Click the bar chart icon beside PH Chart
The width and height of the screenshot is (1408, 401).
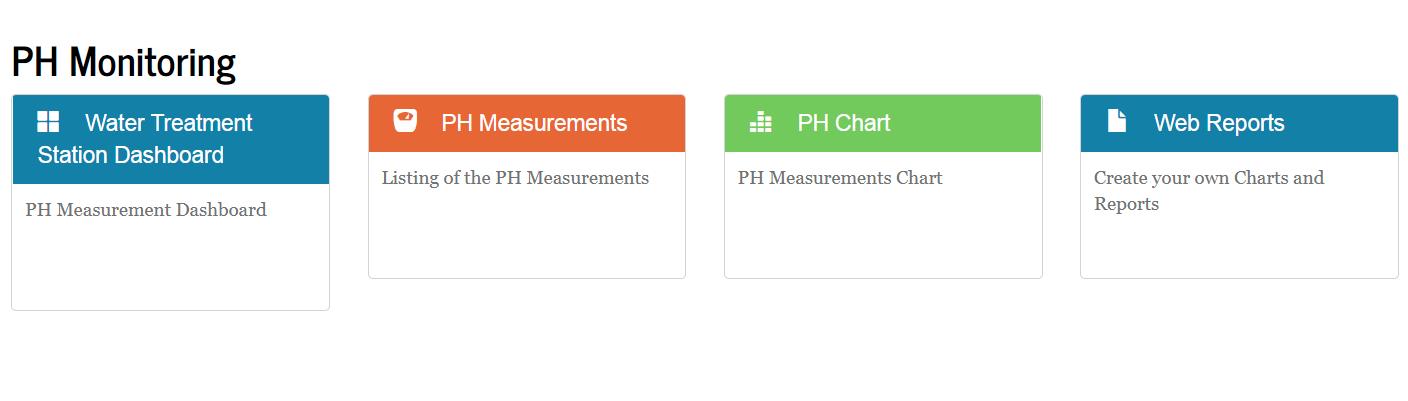pos(761,122)
